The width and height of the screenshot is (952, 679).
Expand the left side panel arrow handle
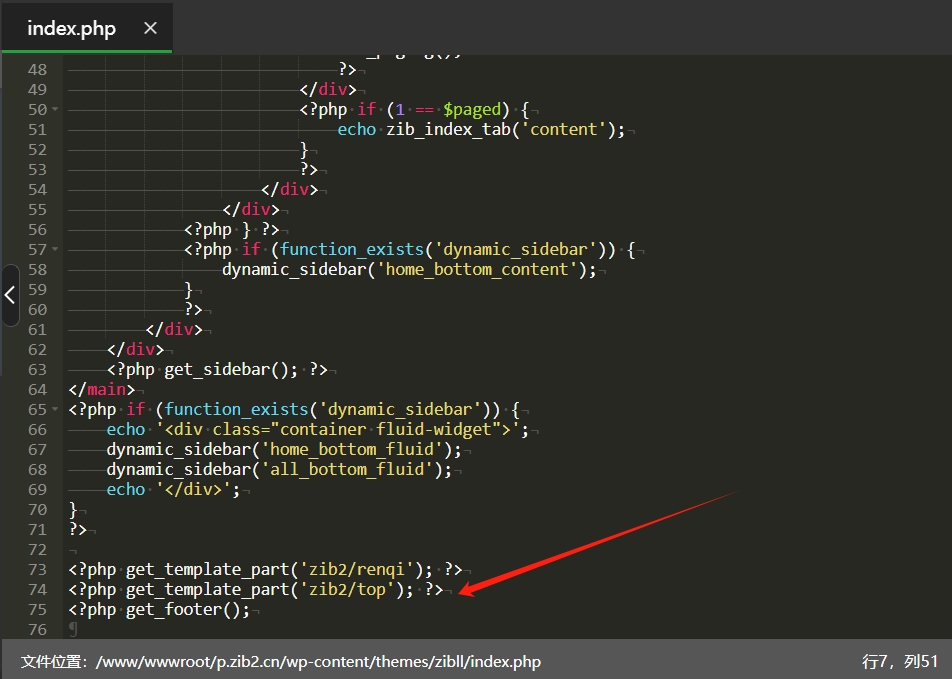click(10, 295)
